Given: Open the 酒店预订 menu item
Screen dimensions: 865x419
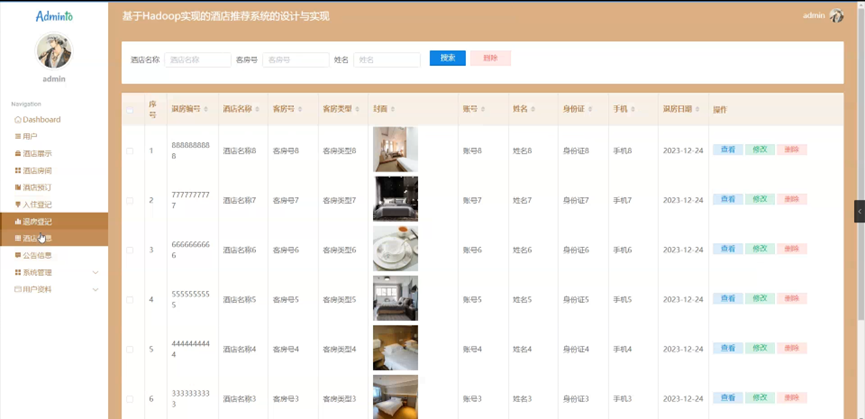Looking at the screenshot, I should 54,187.
